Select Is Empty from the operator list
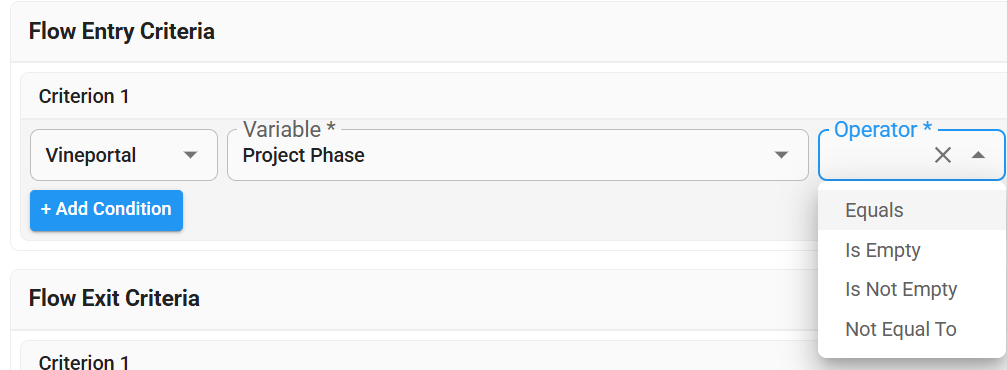The image size is (1007, 370). click(x=911, y=250)
